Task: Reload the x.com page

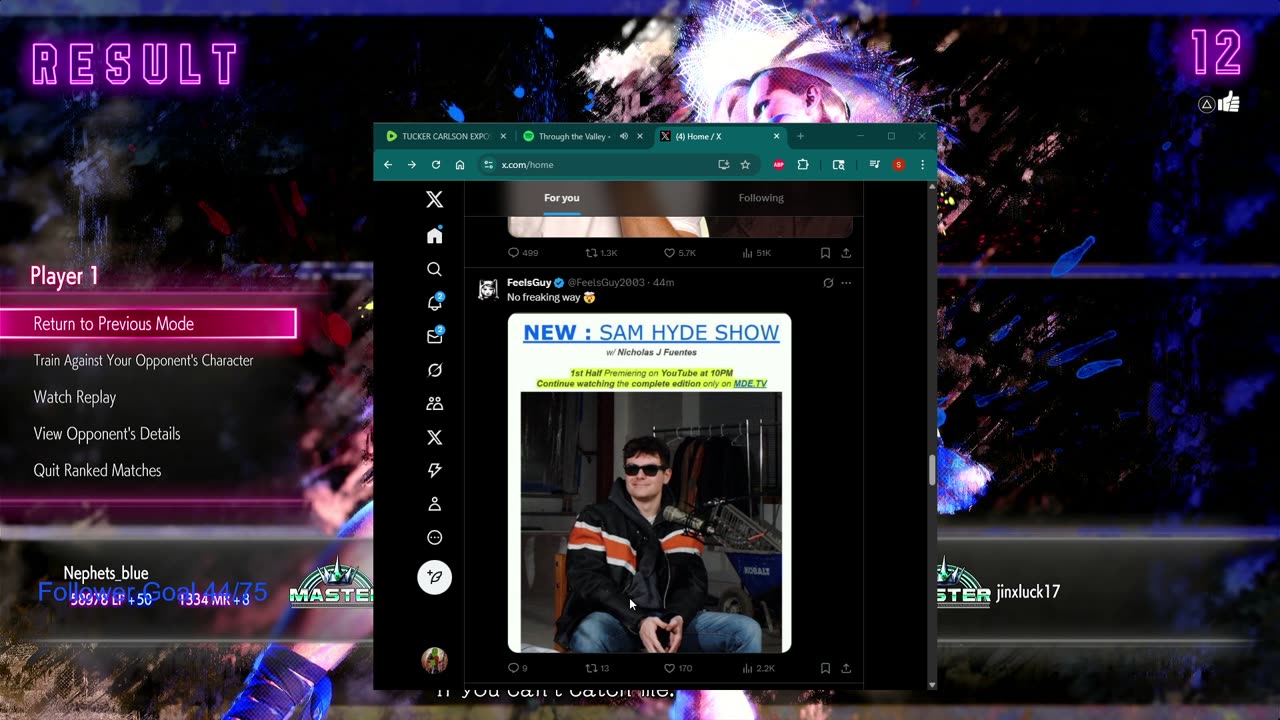Action: coord(436,165)
